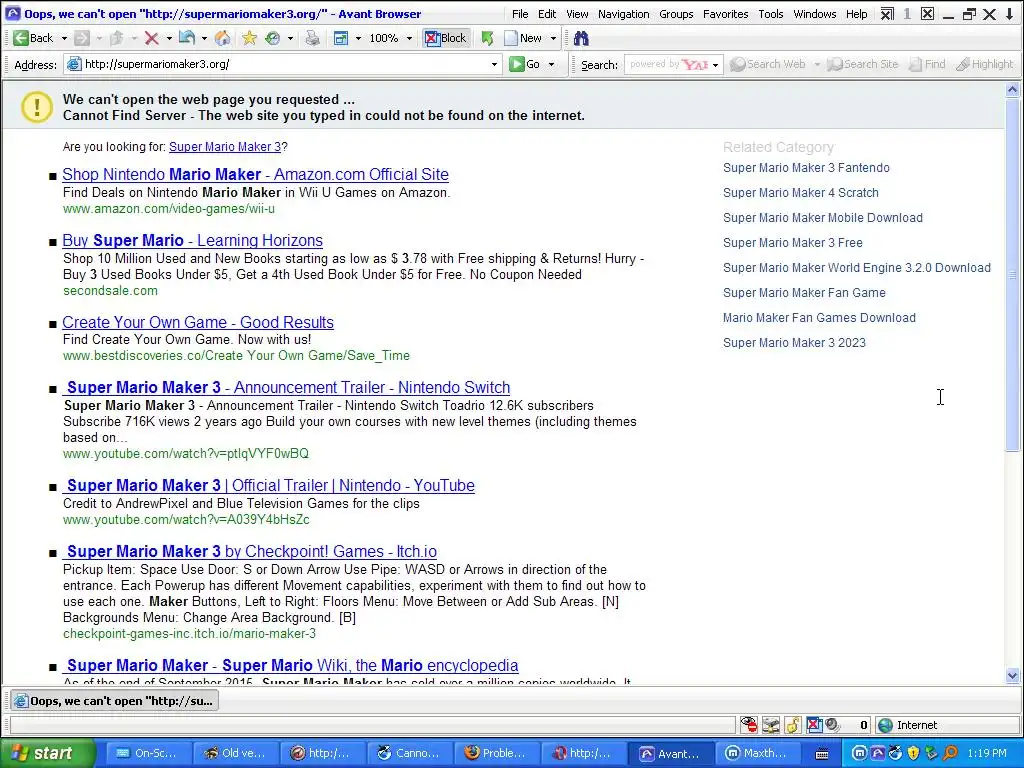This screenshot has width=1024, height=768.
Task: Click Mario Maker Fan Games Download category
Action: (x=819, y=318)
